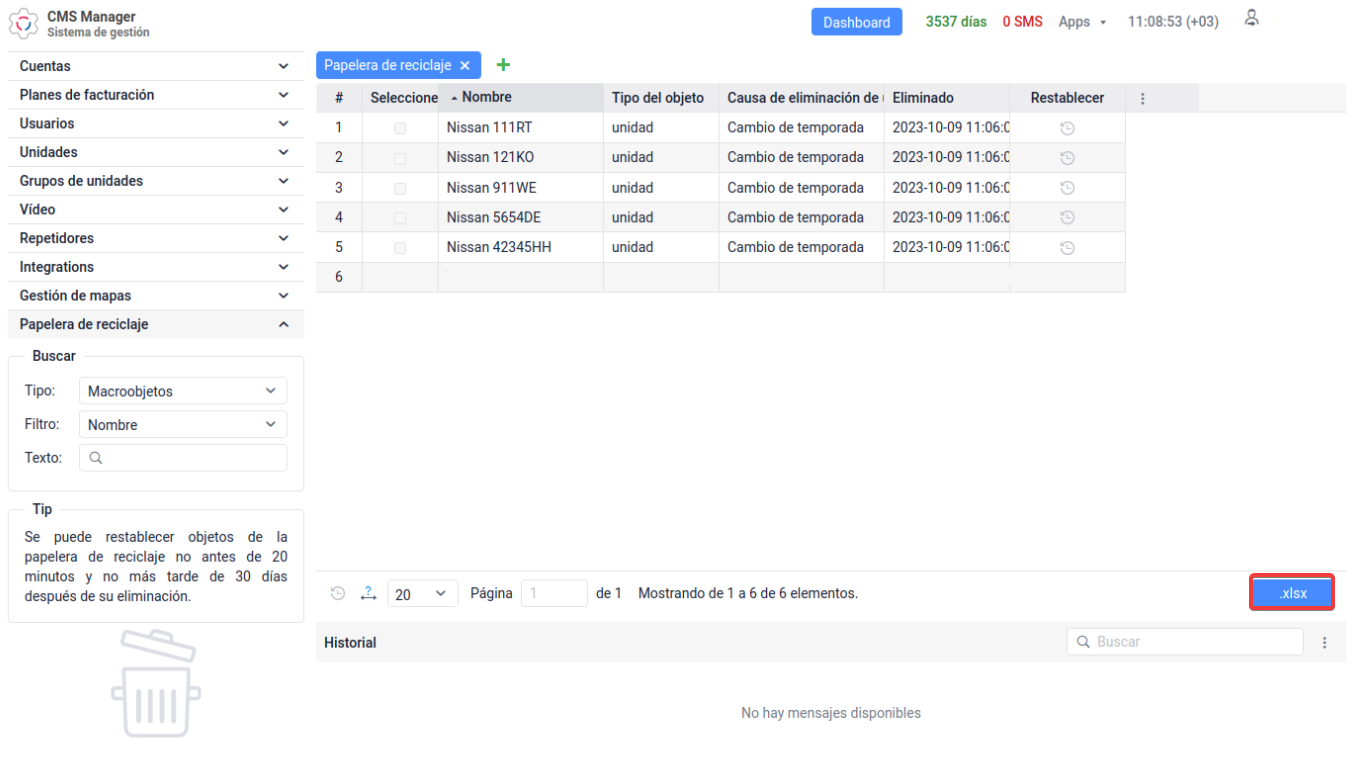Viewport: 1352px width, 770px height.
Task: Click the restore icon for Nissan 42345HH
Action: [1067, 247]
